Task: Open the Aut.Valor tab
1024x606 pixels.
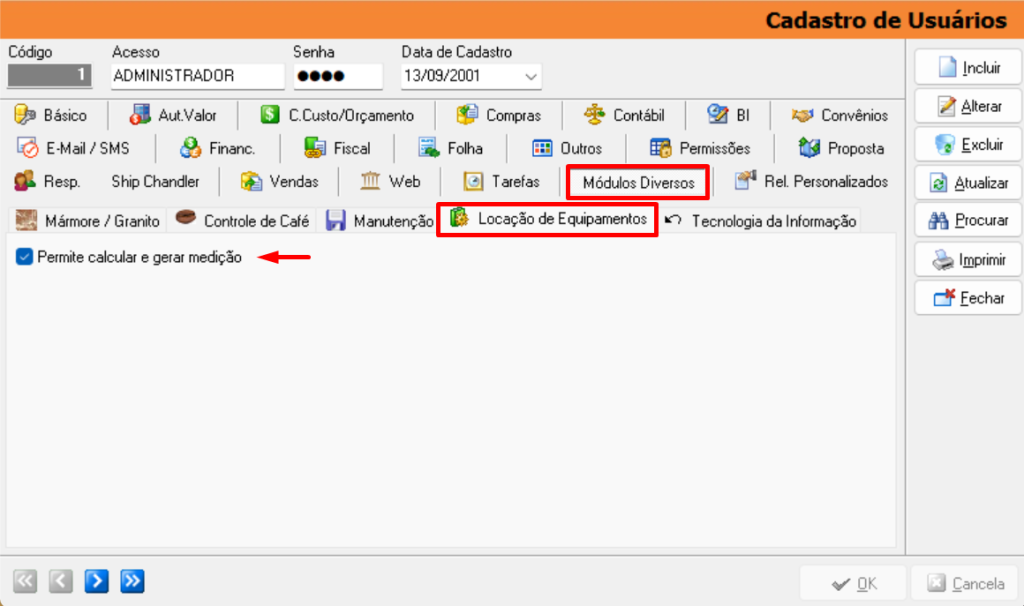Action: click(x=173, y=116)
